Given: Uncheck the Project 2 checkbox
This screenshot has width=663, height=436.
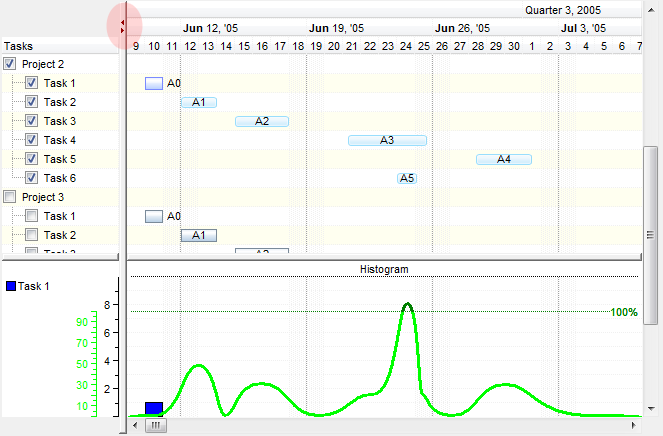Looking at the screenshot, I should [11, 64].
